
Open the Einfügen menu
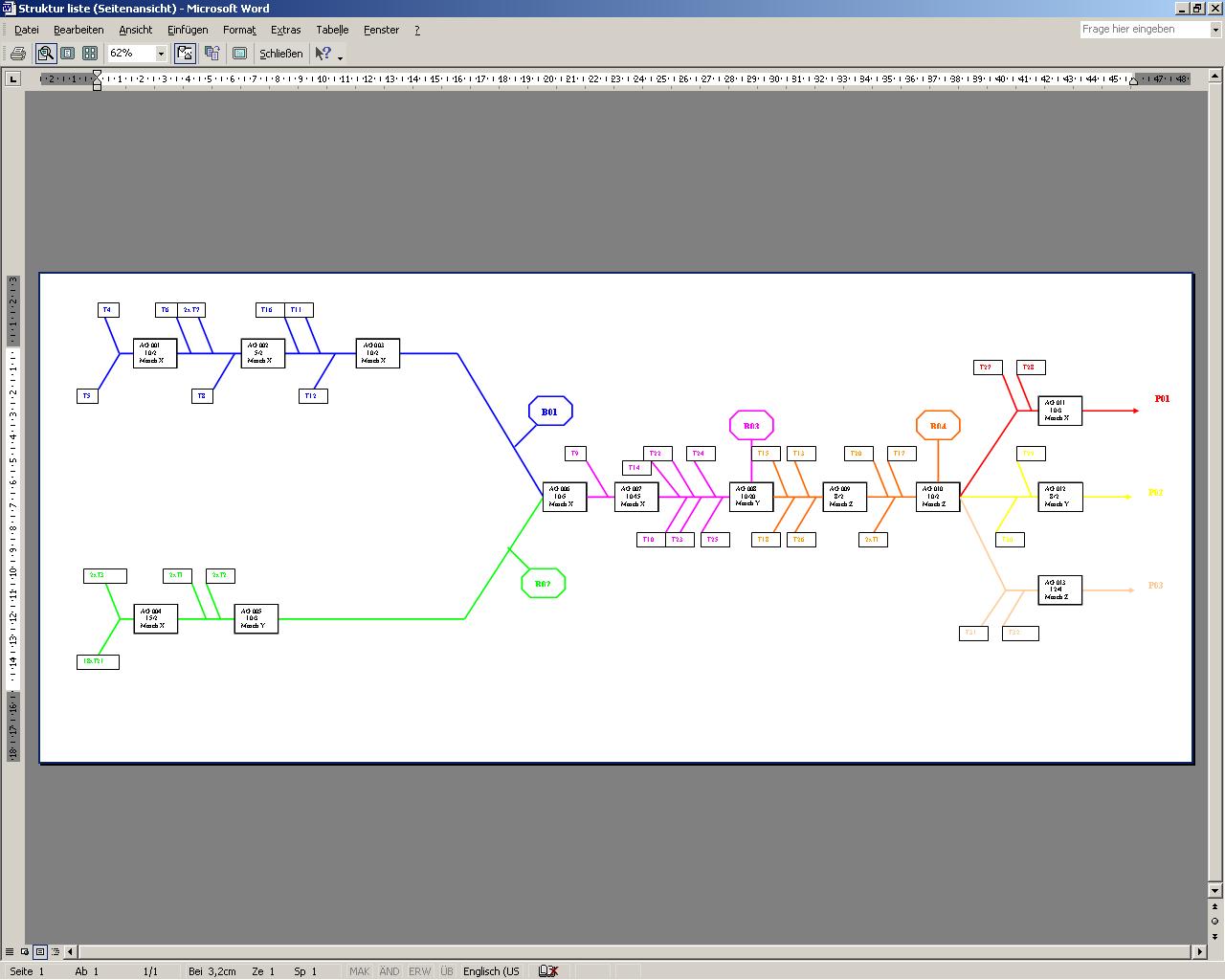coord(188,30)
